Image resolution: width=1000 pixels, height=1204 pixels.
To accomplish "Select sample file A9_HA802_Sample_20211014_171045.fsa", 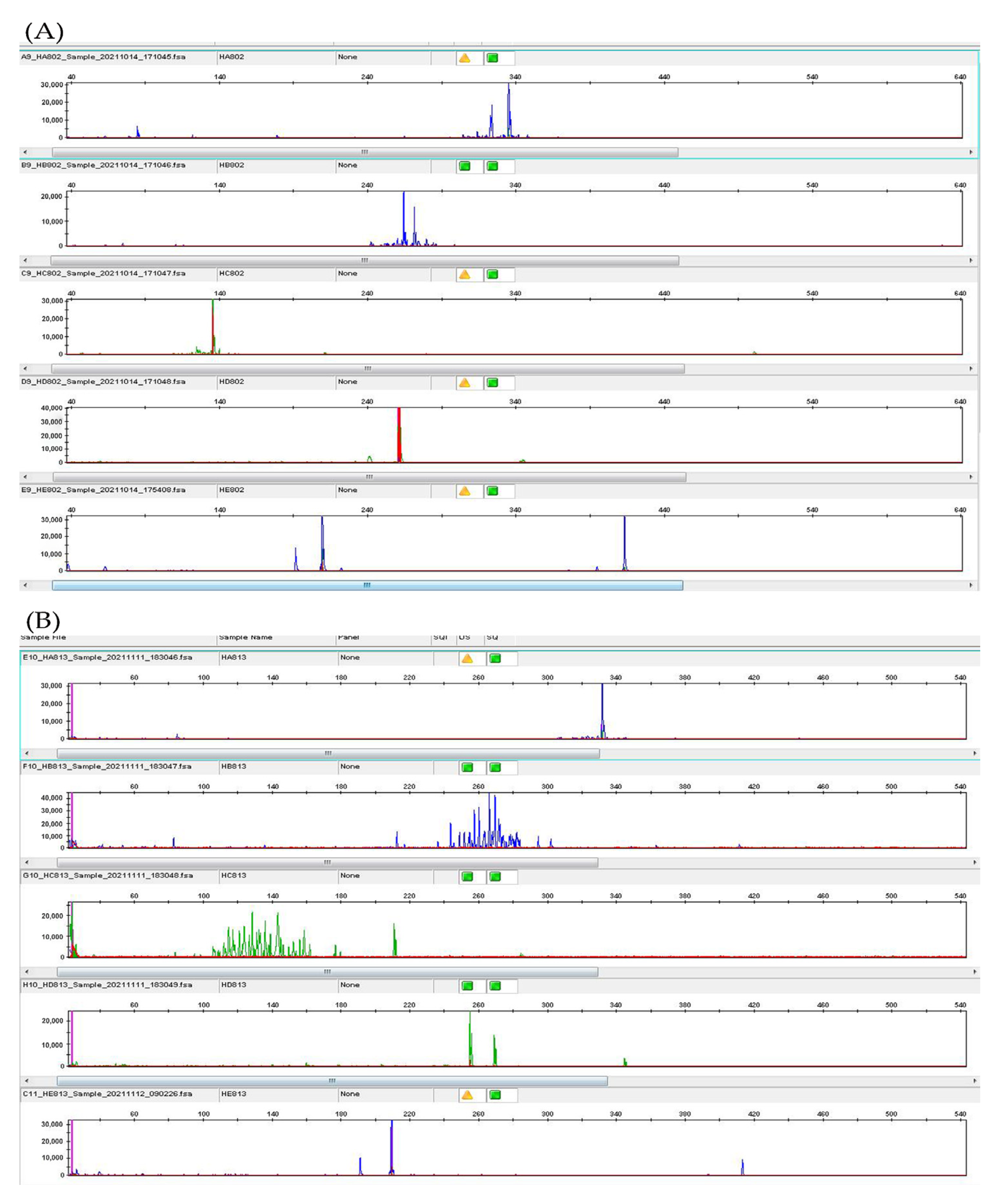I will (103, 57).
